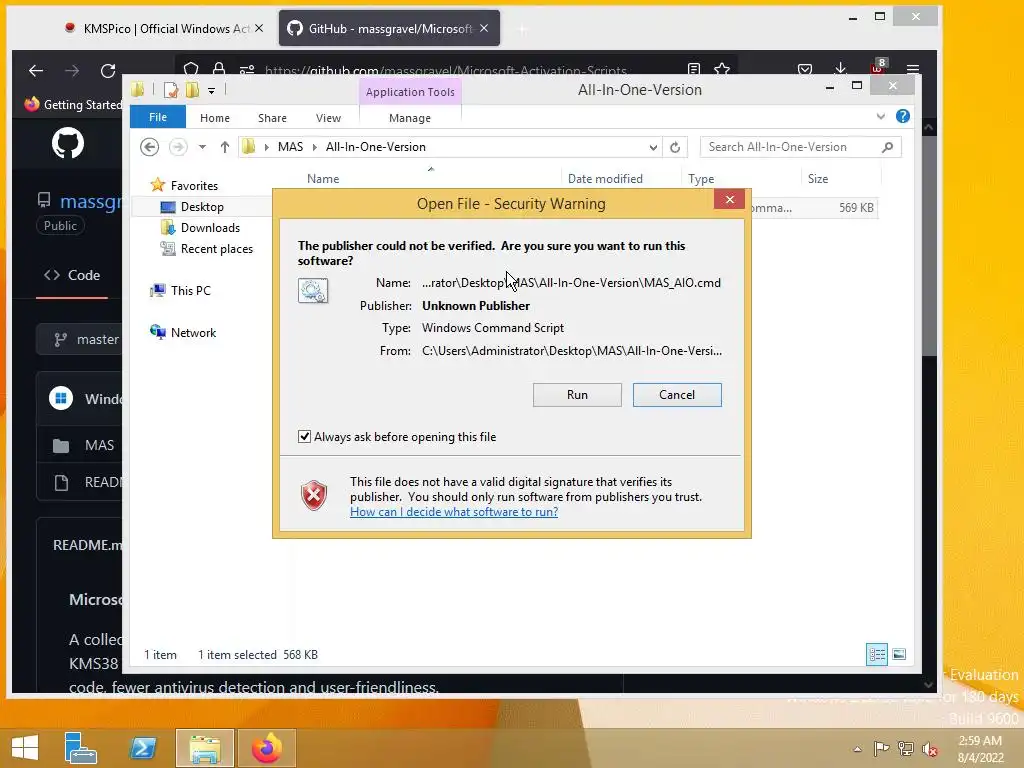Open Firefox hamburger application menu
Image resolution: width=1024 pixels, height=768 pixels.
click(913, 69)
